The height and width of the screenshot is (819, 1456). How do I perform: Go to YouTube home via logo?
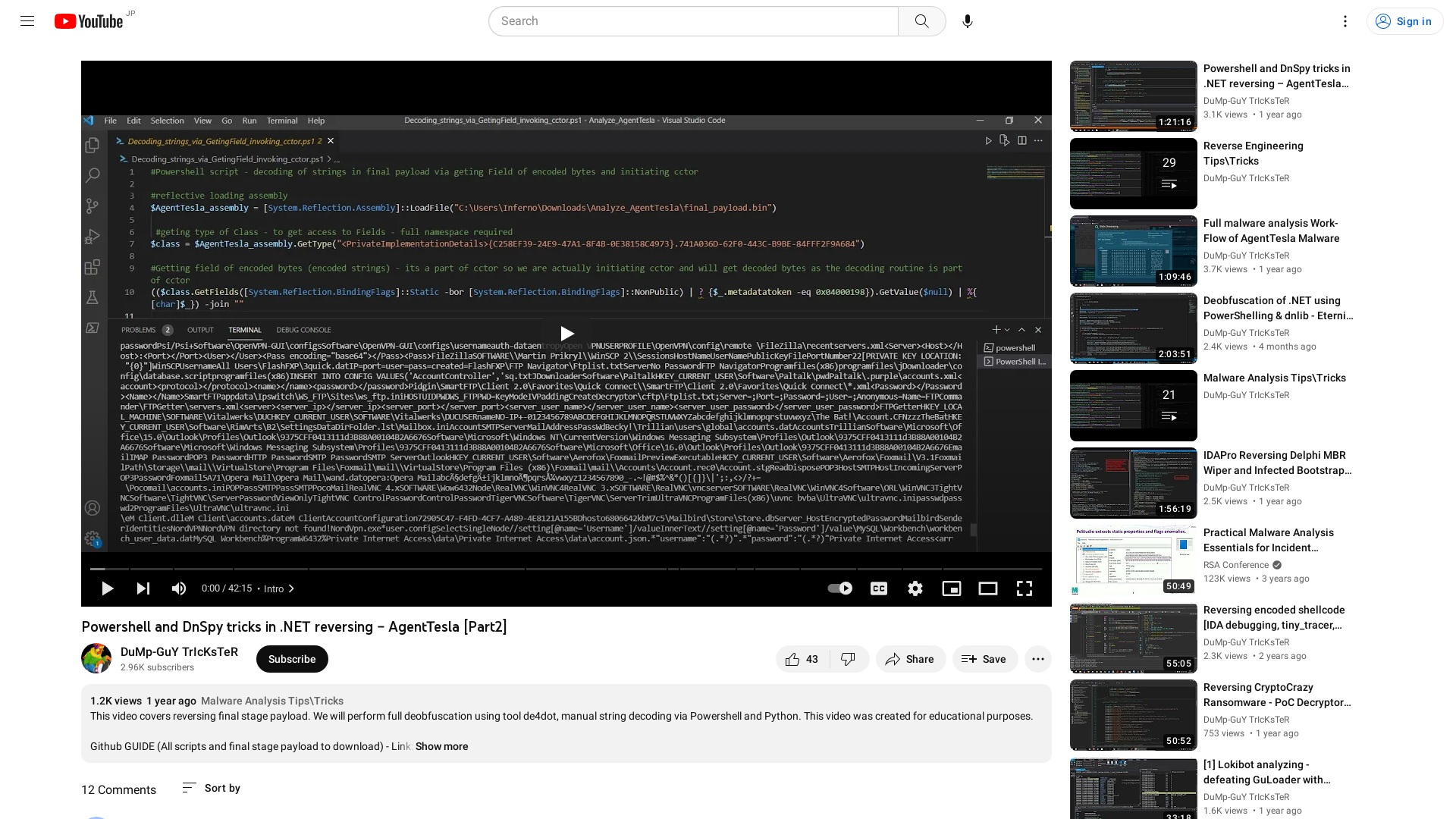(89, 21)
